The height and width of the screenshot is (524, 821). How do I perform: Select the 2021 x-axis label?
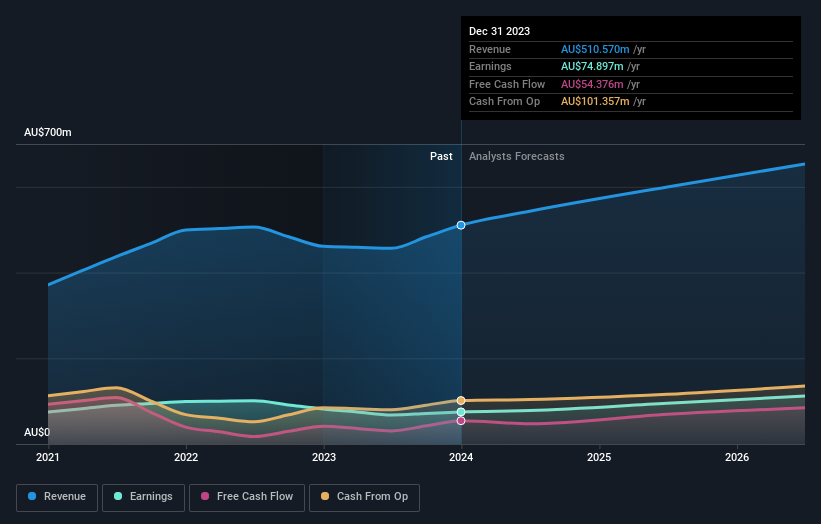48,457
